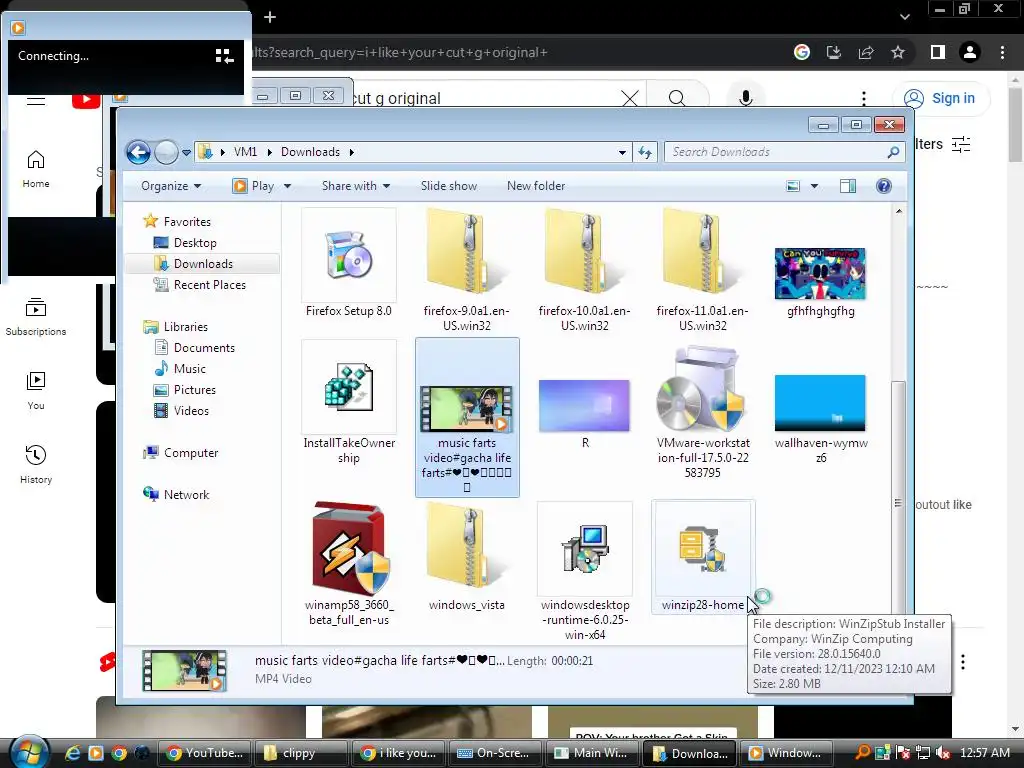The image size is (1024, 768).
Task: Toggle Chrome side panel
Action: click(938, 52)
